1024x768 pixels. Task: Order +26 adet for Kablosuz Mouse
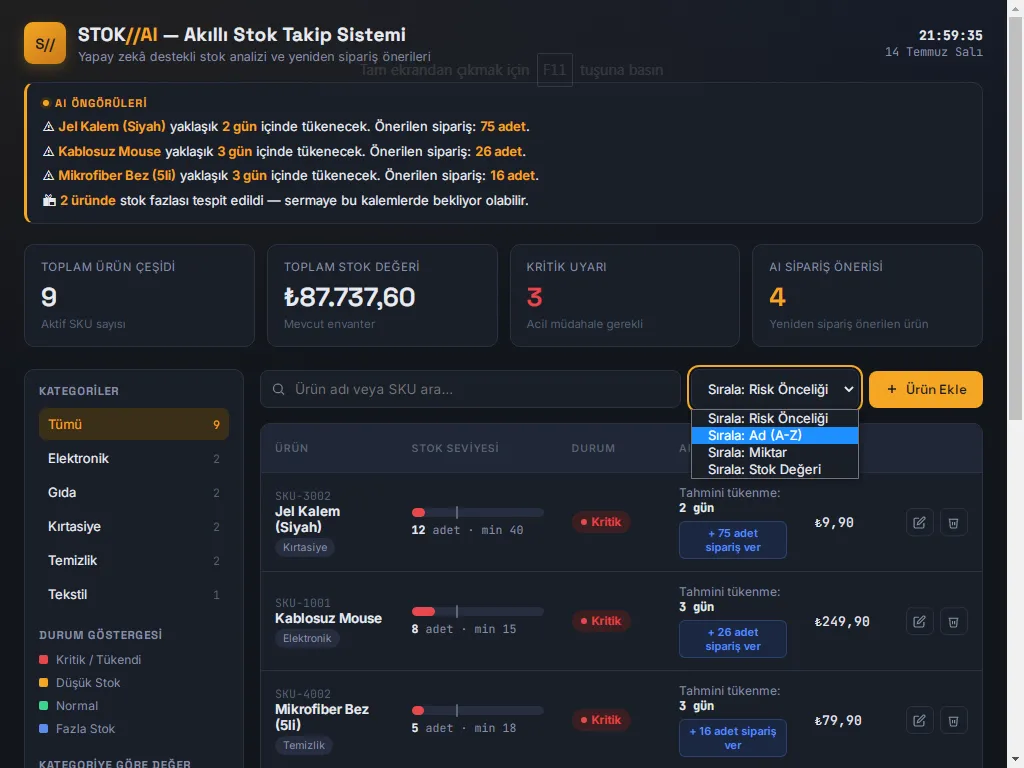tap(733, 639)
